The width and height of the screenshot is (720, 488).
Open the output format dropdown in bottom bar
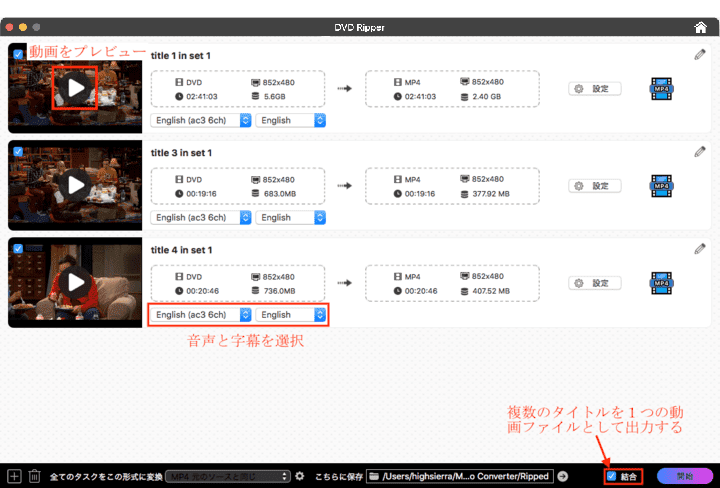[x=228, y=477]
